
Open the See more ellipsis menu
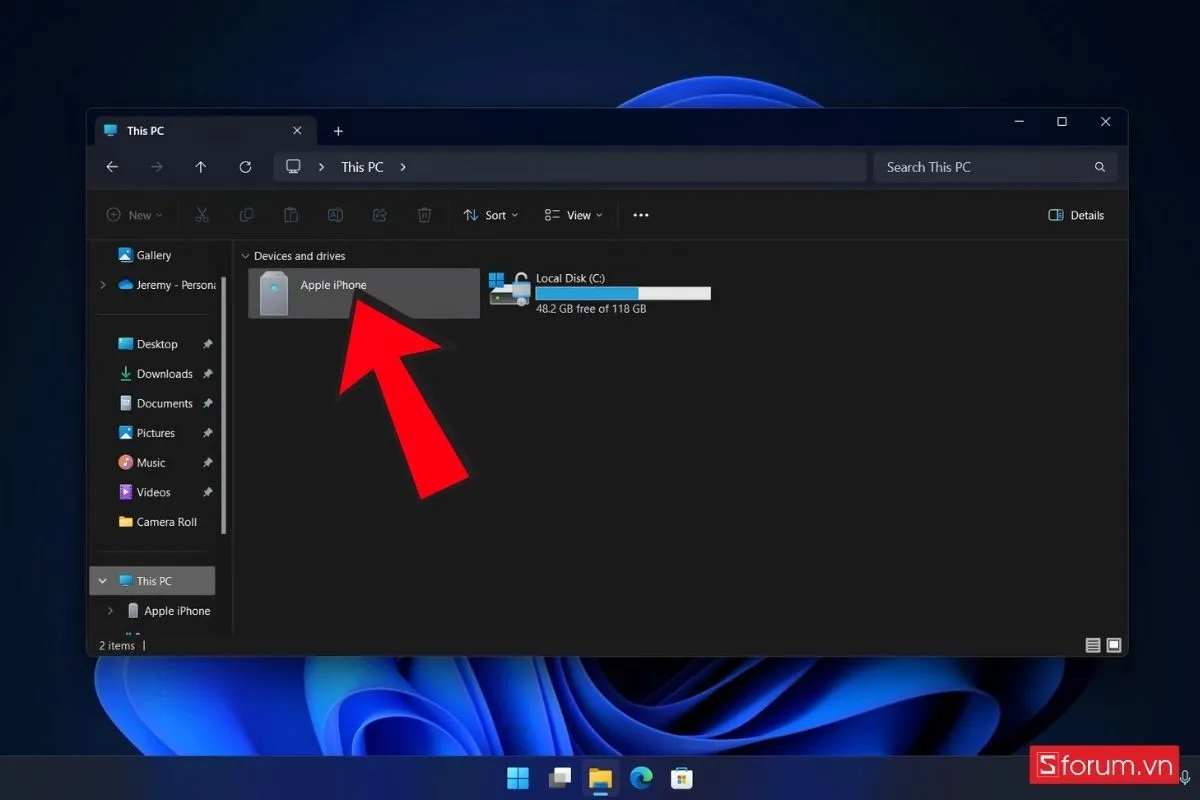[x=641, y=215]
